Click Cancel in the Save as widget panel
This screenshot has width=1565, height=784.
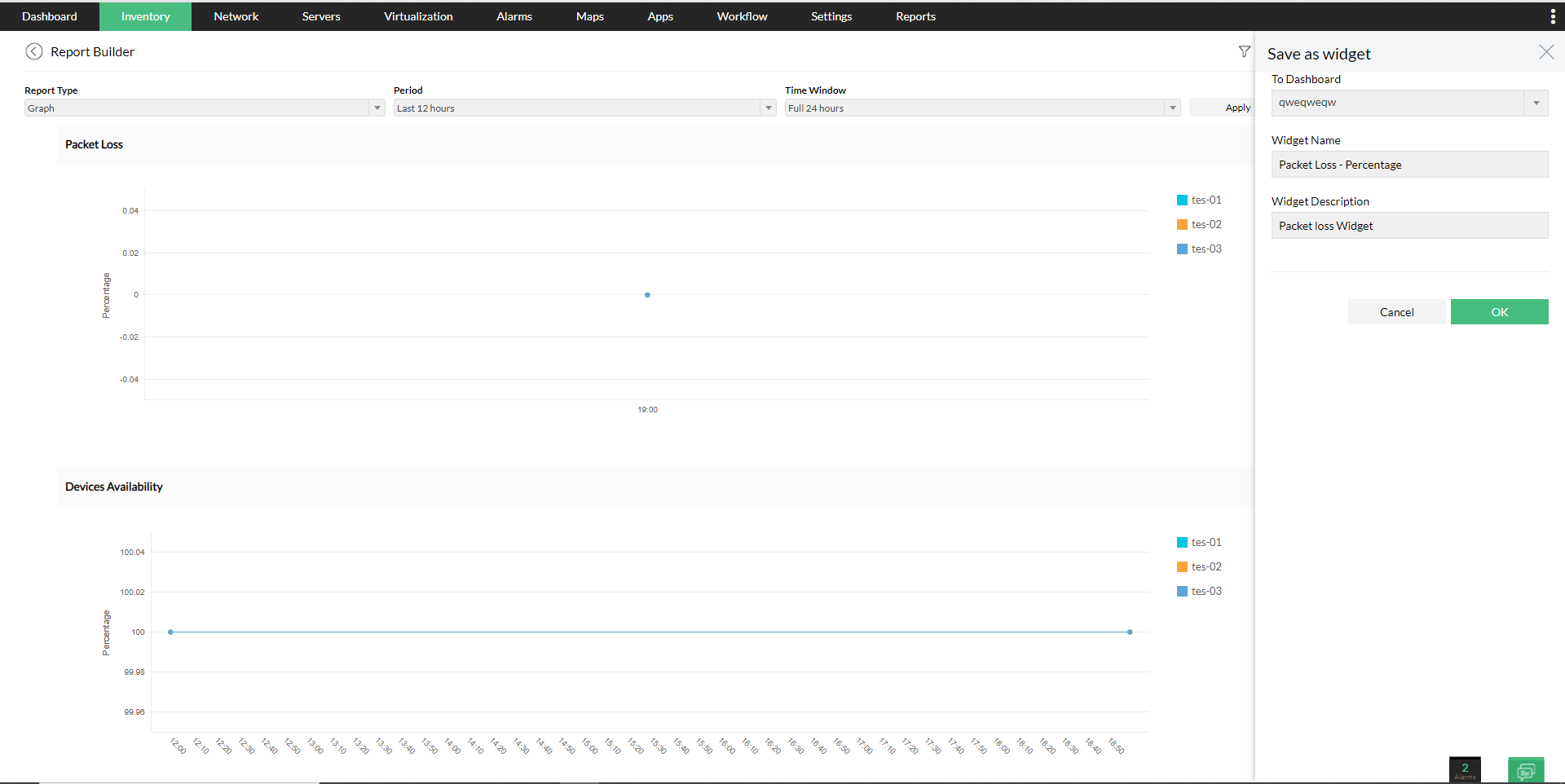click(x=1396, y=311)
